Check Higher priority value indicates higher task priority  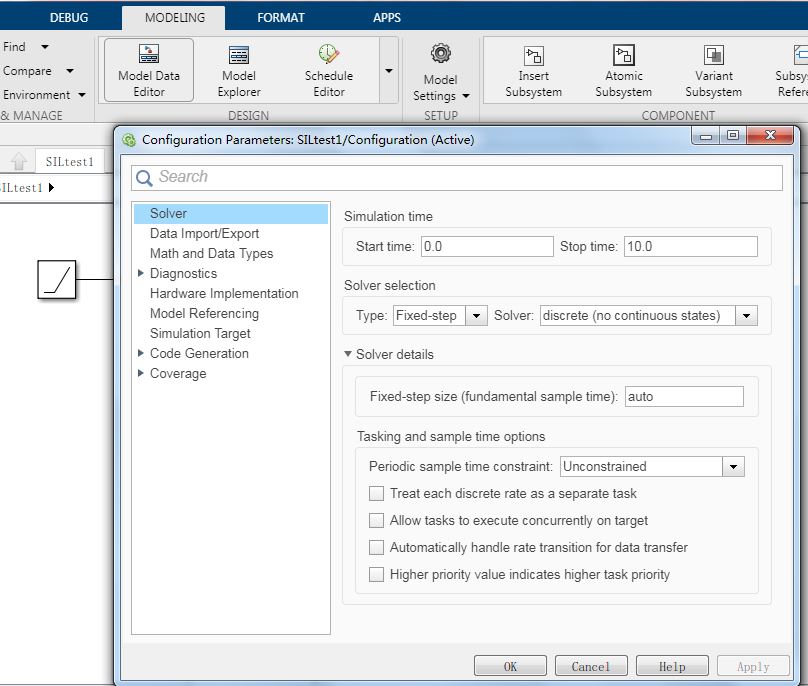click(x=377, y=574)
